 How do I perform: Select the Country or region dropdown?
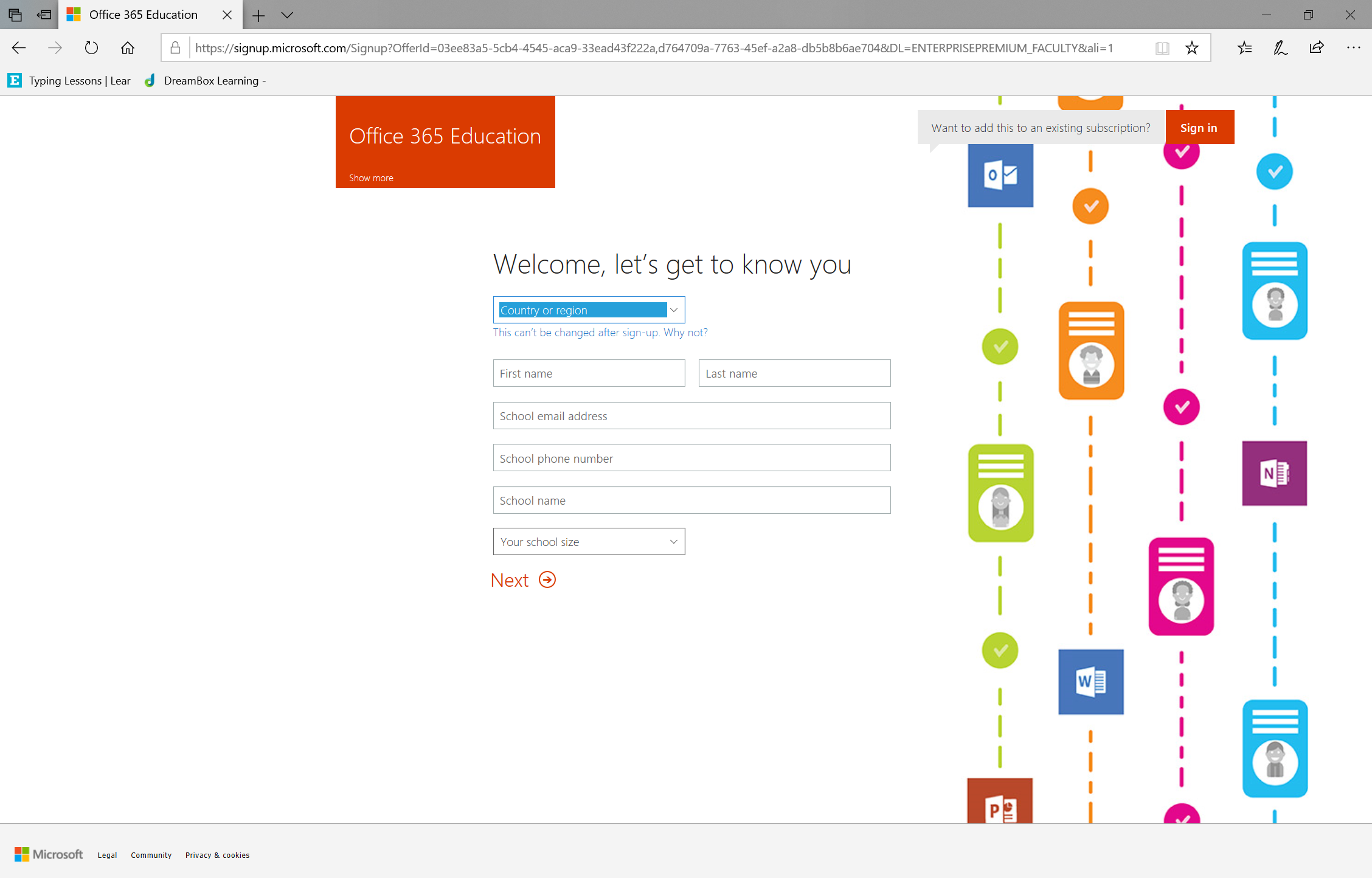point(589,309)
